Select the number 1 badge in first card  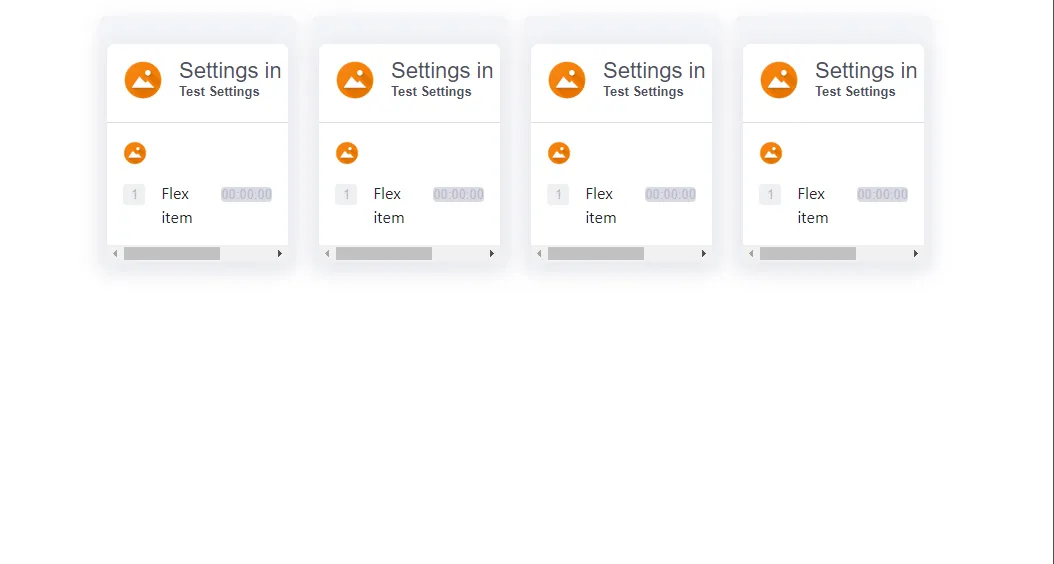[134, 194]
